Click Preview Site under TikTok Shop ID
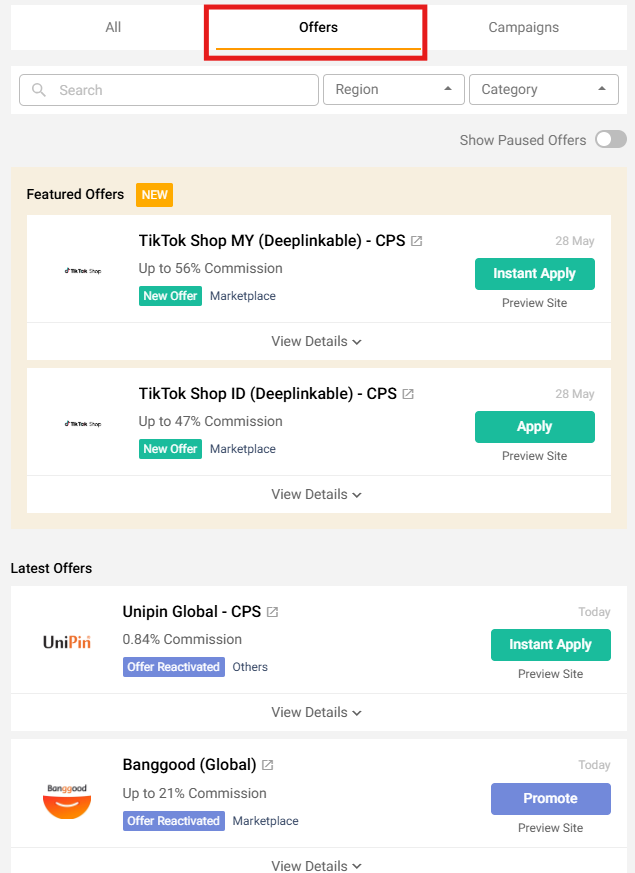This screenshot has height=873, width=635. (x=534, y=456)
